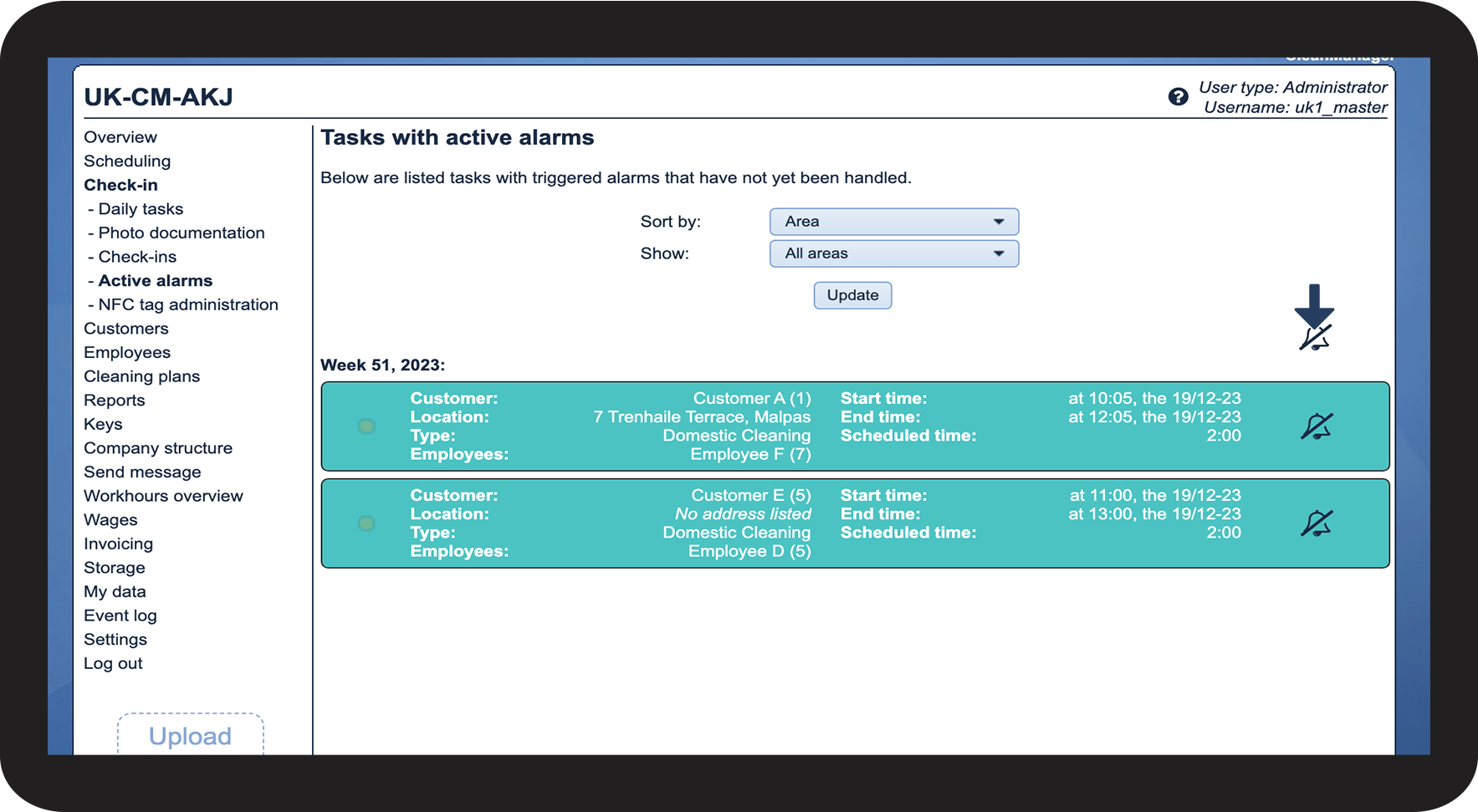Click the Week 51, 2023 heading
This screenshot has width=1478, height=812.
[383, 365]
